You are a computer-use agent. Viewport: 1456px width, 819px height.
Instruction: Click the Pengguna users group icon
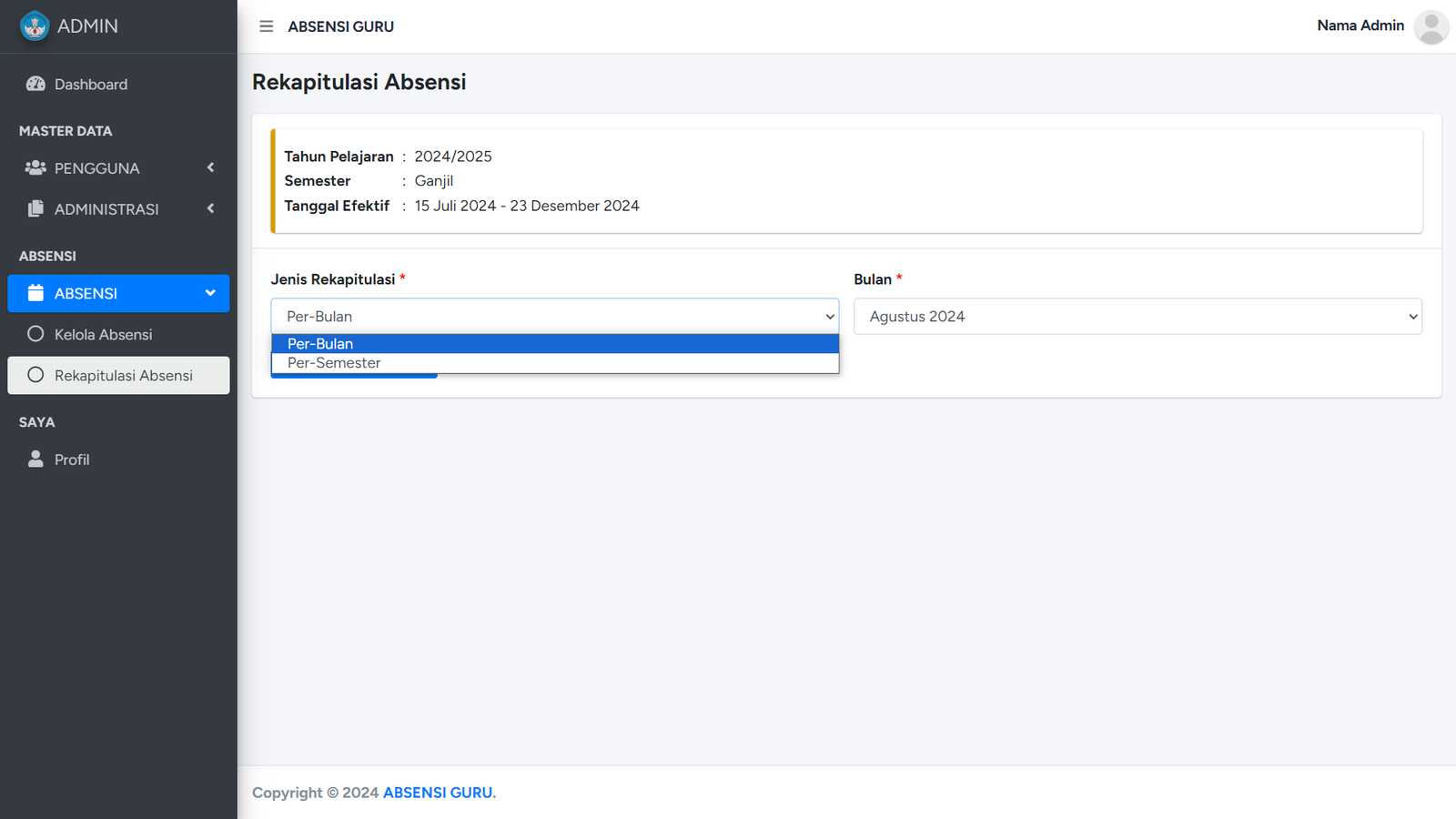point(35,167)
